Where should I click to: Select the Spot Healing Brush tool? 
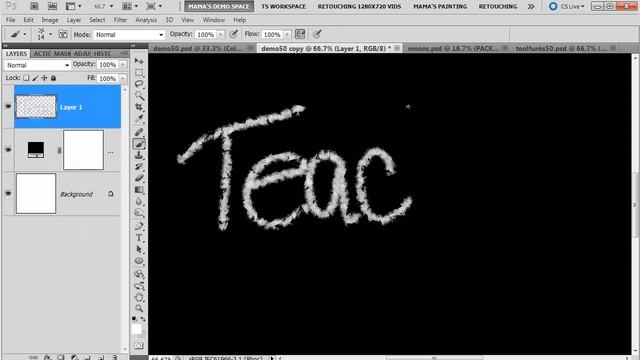click(139, 132)
